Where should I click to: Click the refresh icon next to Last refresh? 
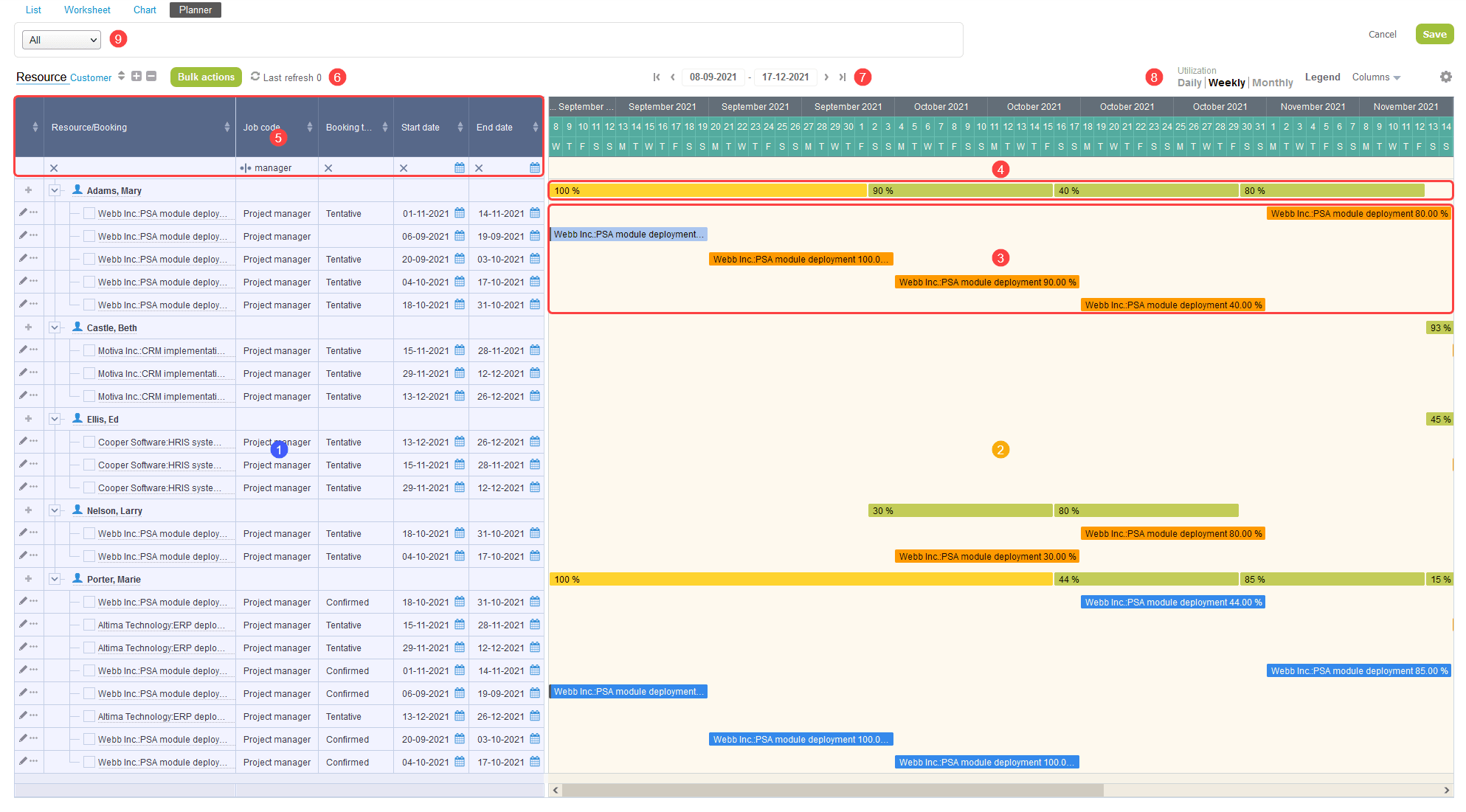255,77
